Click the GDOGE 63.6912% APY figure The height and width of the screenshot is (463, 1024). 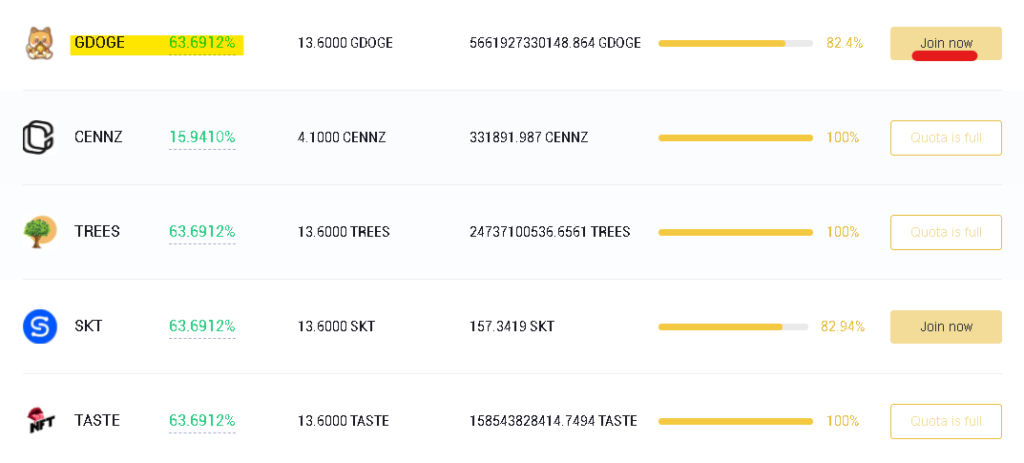202,43
